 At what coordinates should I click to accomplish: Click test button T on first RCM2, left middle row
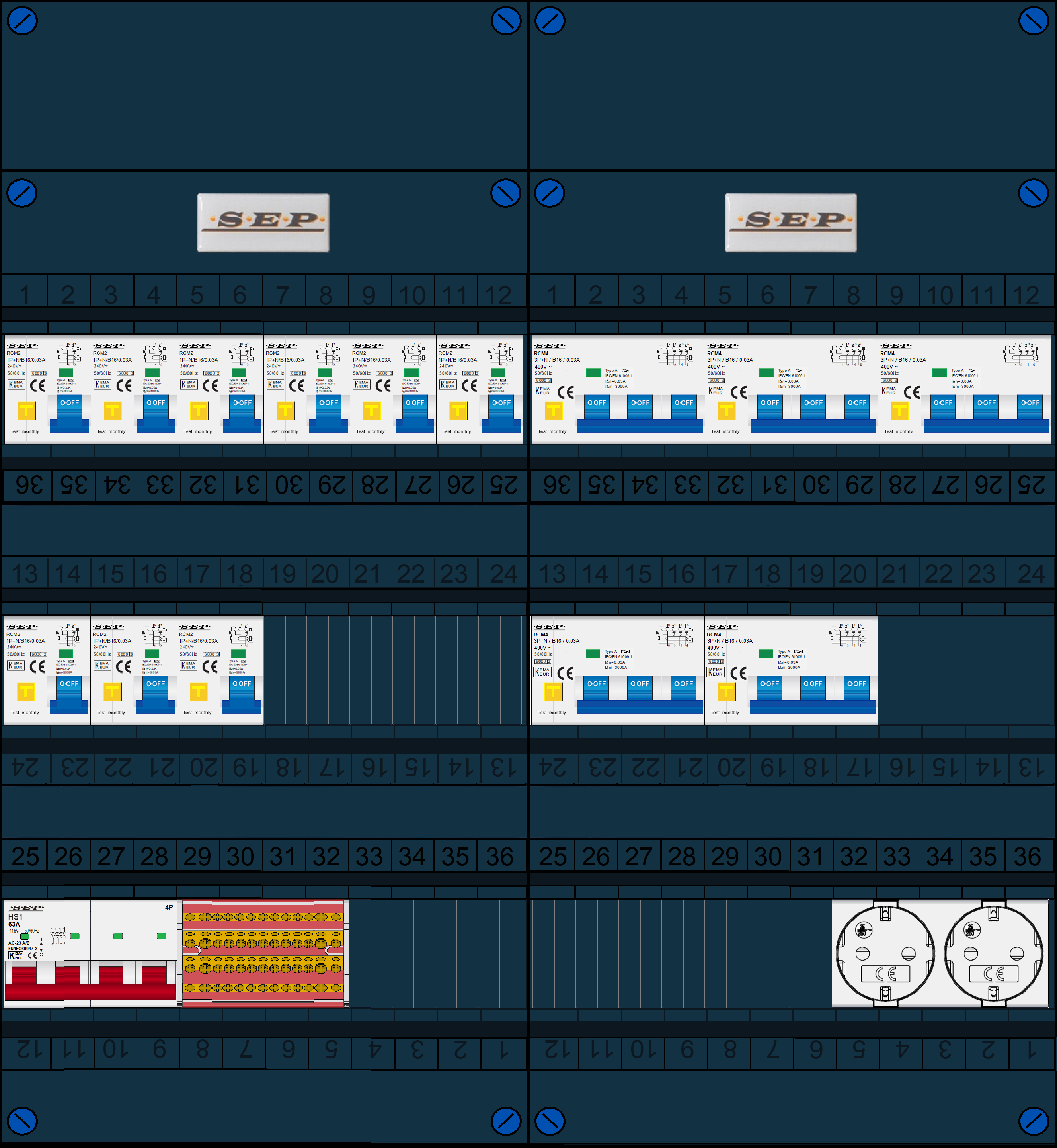click(26, 691)
